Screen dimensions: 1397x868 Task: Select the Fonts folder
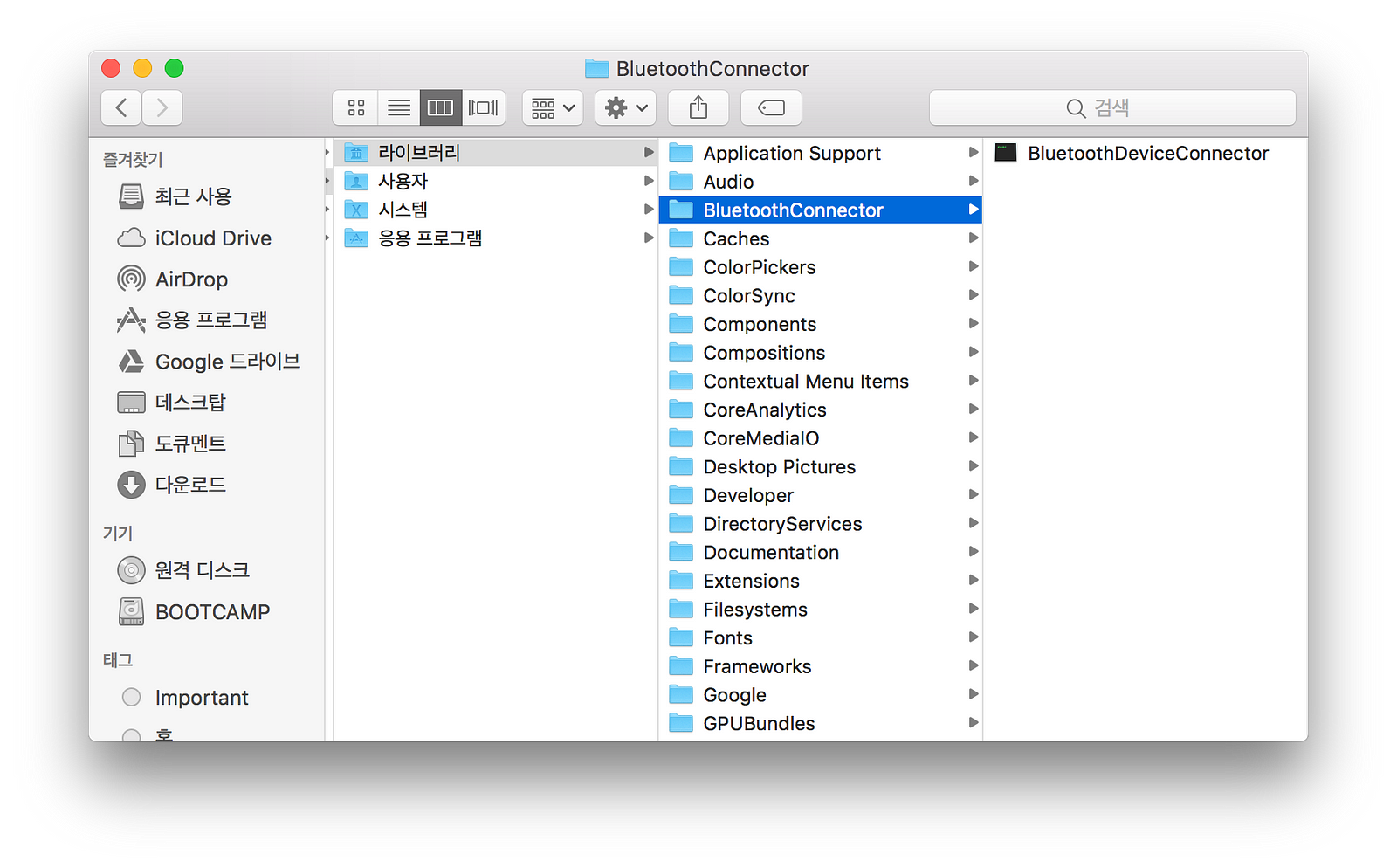point(821,637)
